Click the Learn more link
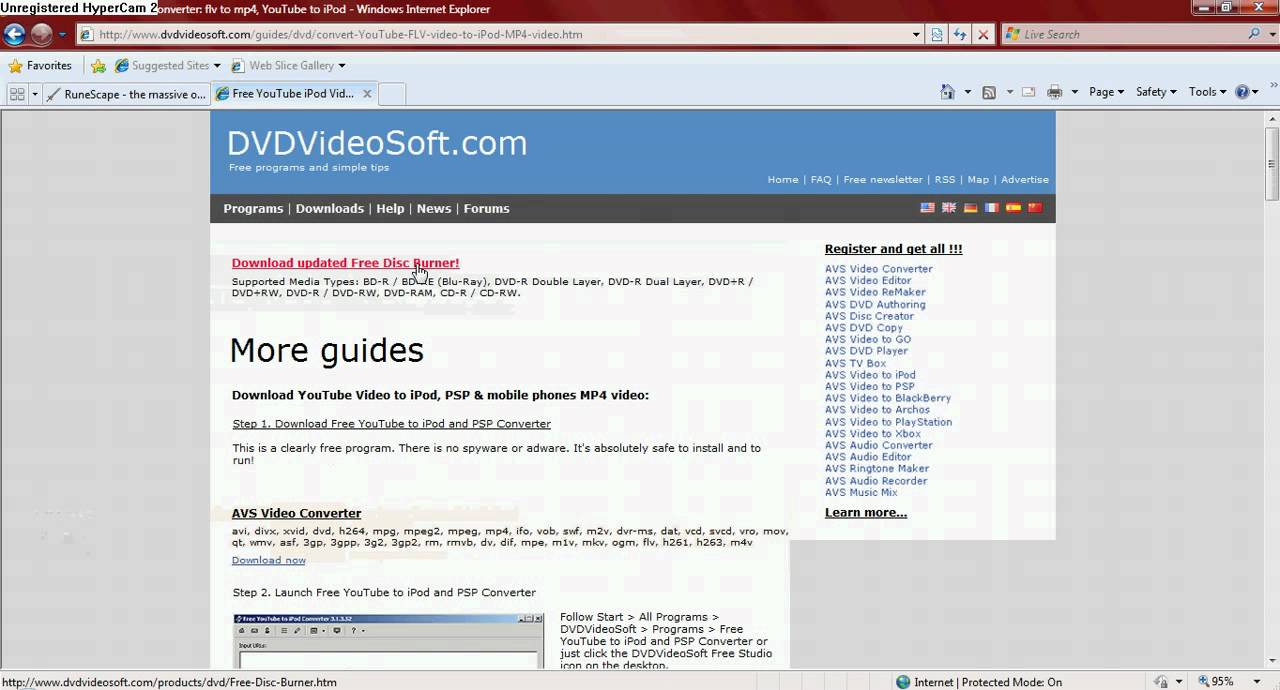This screenshot has height=690, width=1280. [866, 512]
